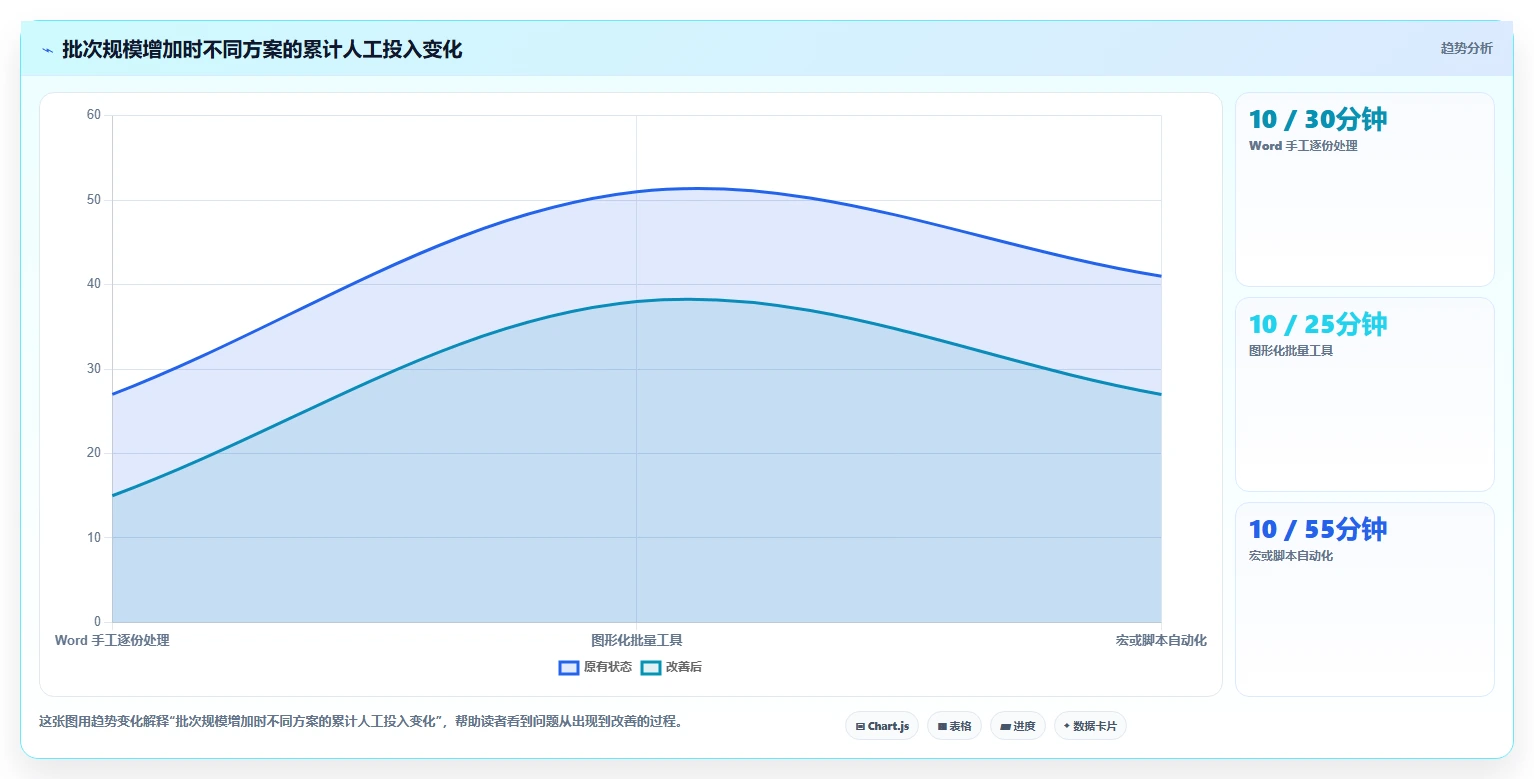Click the Word 手工逐份处理 card caption
The height and width of the screenshot is (779, 1534).
click(1303, 146)
